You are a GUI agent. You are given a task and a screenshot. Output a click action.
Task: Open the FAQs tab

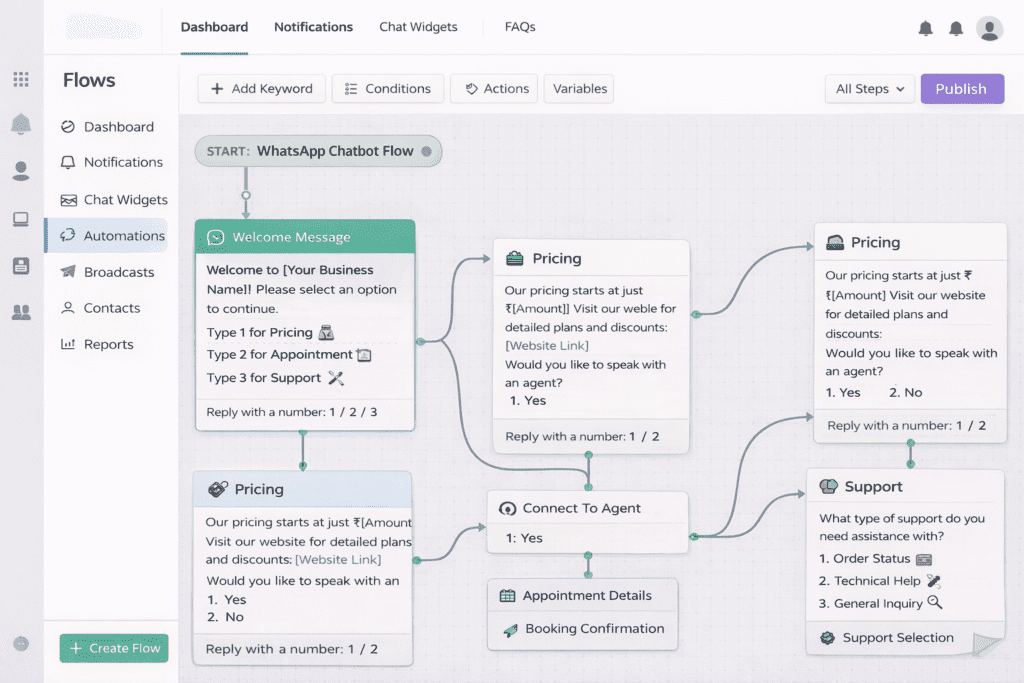520,27
